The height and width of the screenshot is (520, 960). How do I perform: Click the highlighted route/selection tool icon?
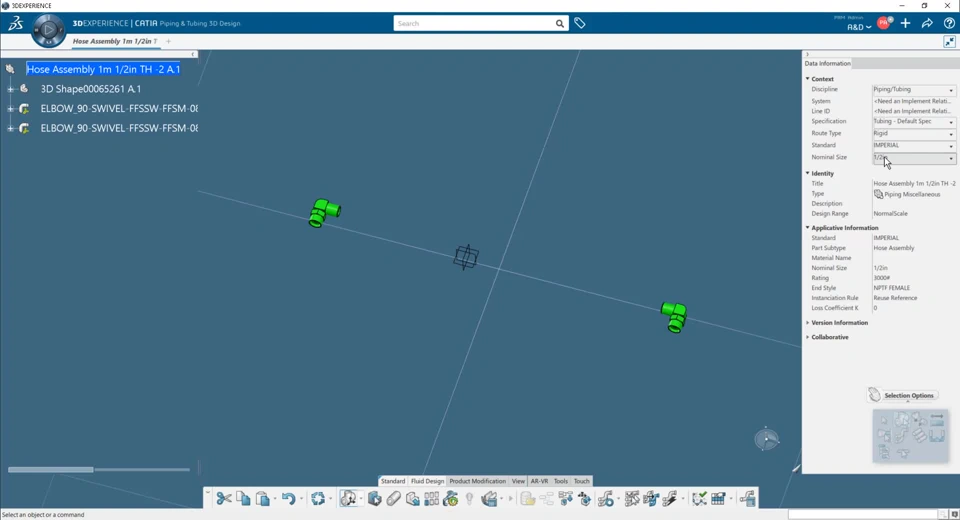(348, 499)
